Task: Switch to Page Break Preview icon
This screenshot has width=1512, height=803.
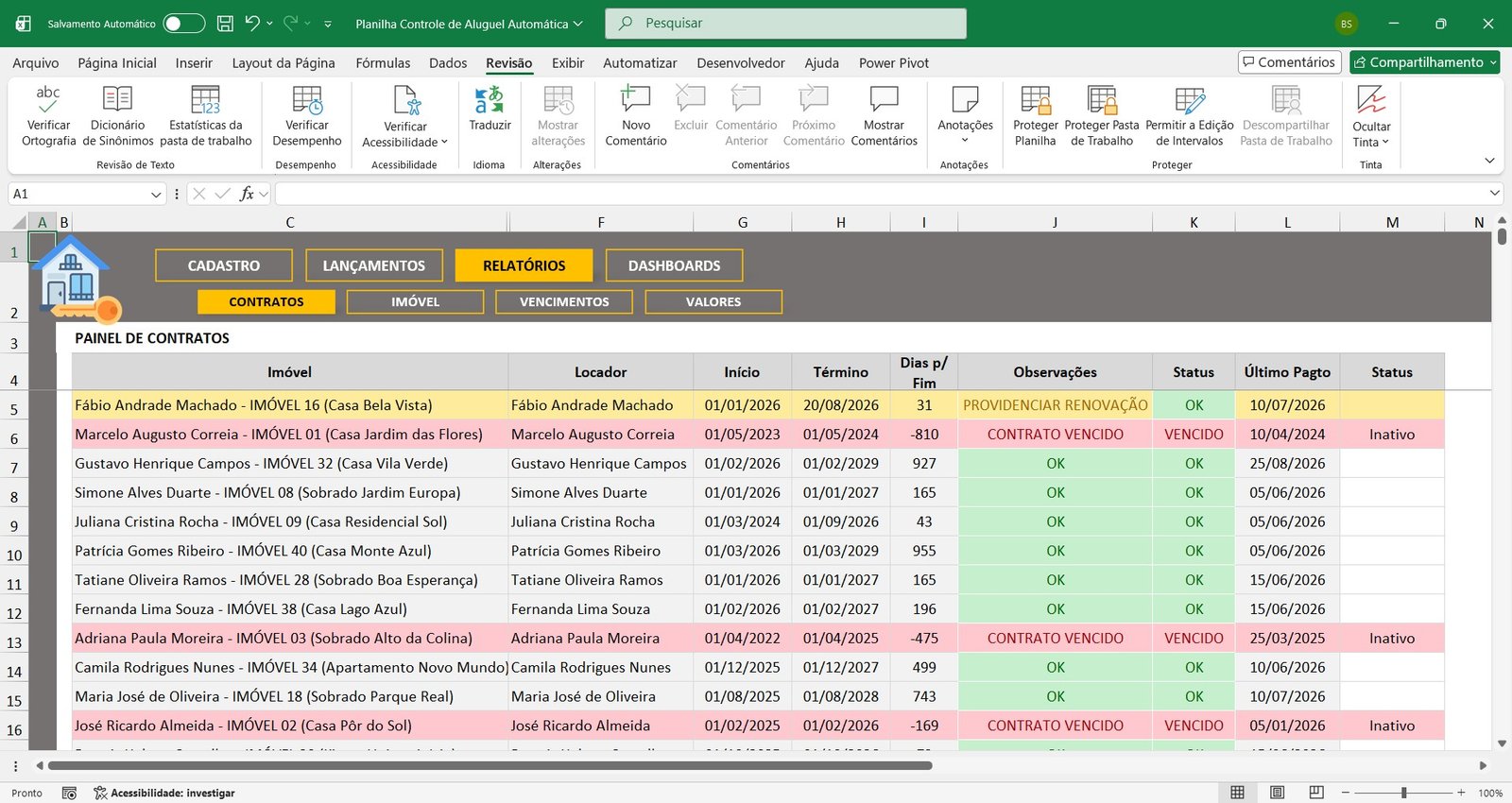Action: tap(1316, 793)
